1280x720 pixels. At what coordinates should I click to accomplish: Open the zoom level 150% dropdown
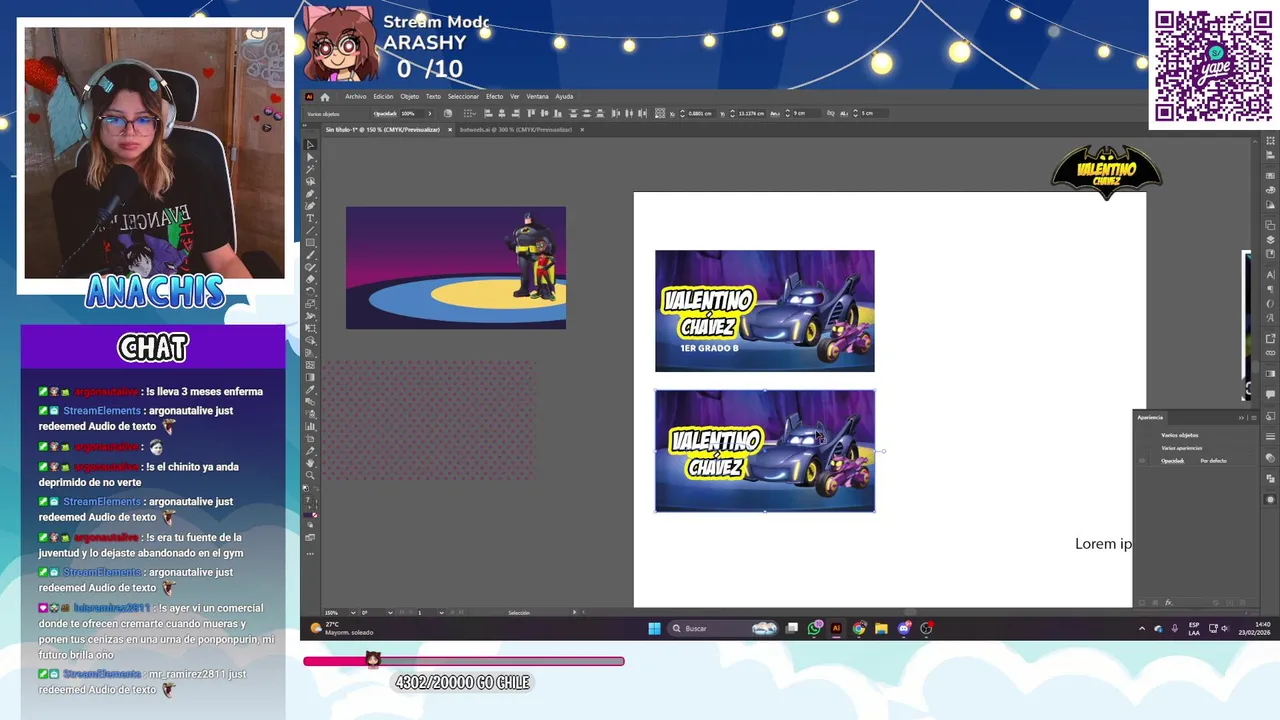coord(353,612)
